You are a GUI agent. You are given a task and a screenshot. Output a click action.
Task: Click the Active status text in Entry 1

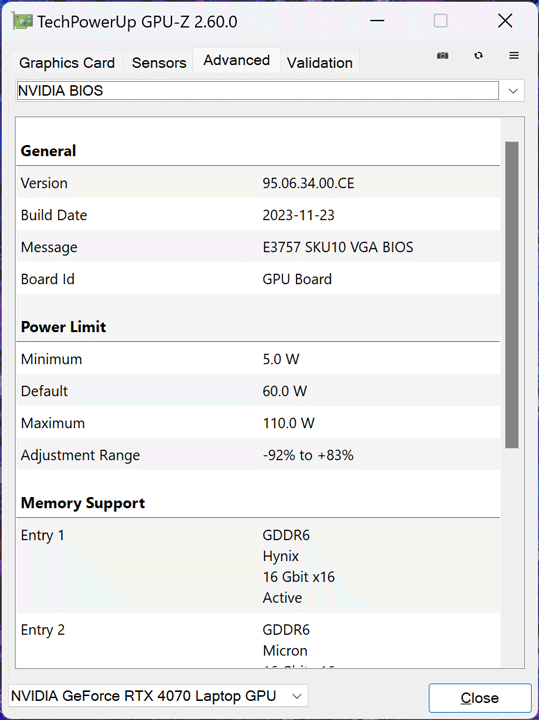point(282,598)
